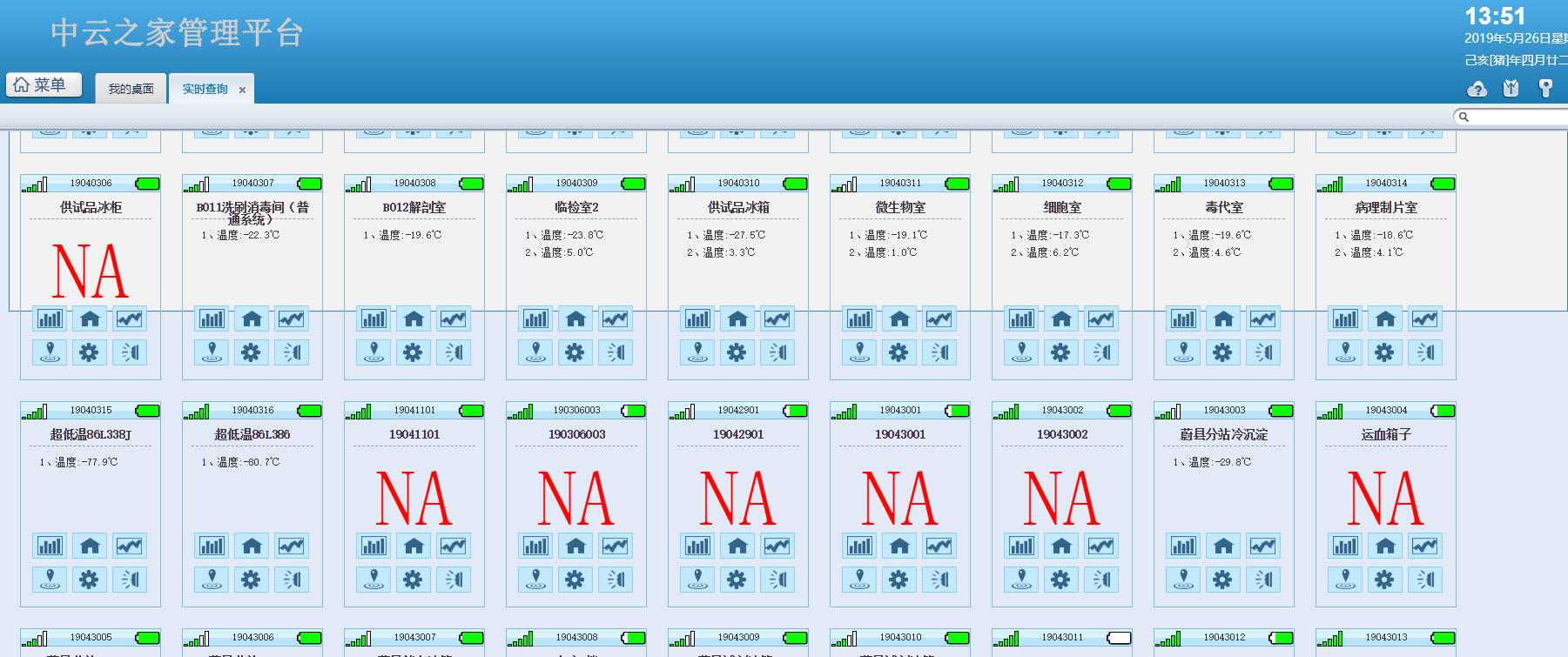The height and width of the screenshot is (657, 1568).
Task: Select the 供试品冰柜 device title
Action: pyautogui.click(x=91, y=208)
